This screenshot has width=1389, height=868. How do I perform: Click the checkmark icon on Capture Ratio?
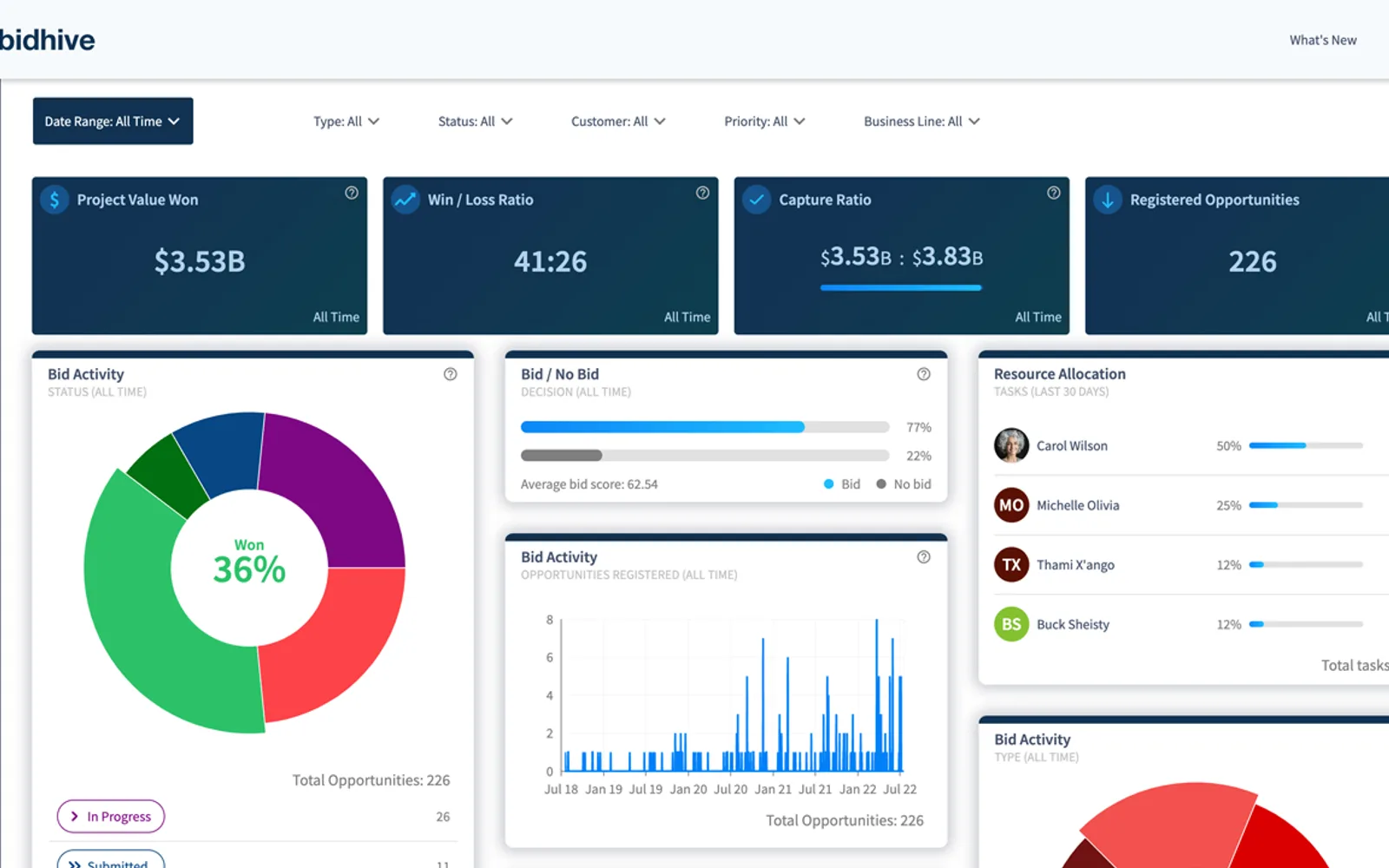(x=757, y=200)
